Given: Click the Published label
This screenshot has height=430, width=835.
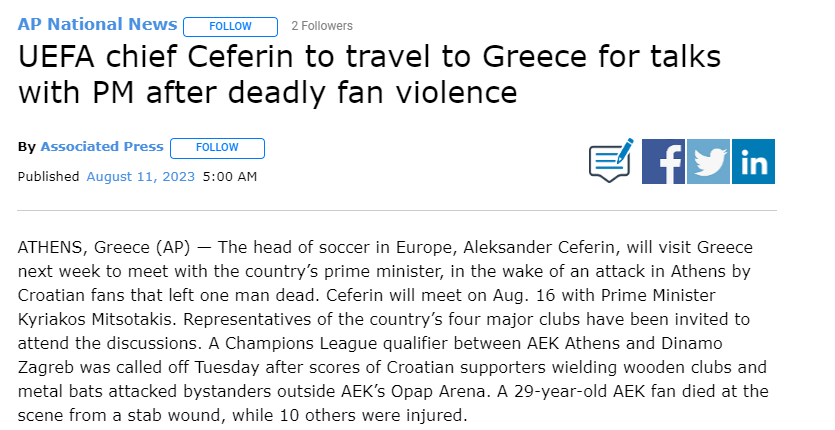Looking at the screenshot, I should [48, 177].
